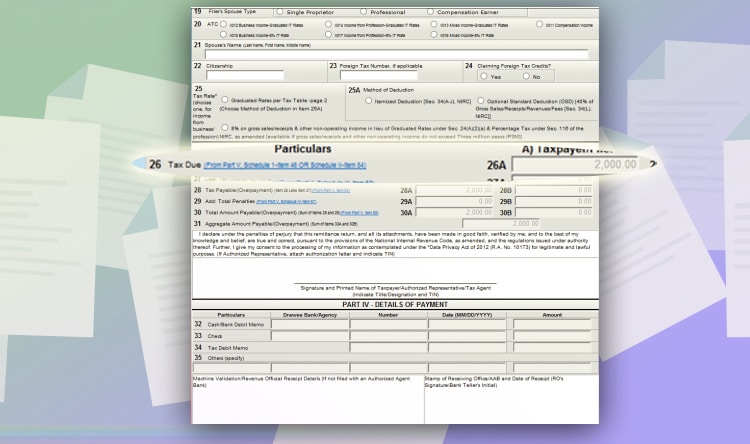The image size is (750, 444).
Task: Select ATC II011 Compensation Income radio
Action: pyautogui.click(x=539, y=23)
